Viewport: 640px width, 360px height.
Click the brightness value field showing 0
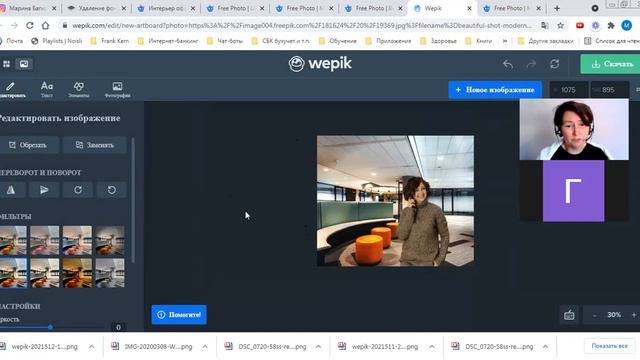tap(118, 327)
